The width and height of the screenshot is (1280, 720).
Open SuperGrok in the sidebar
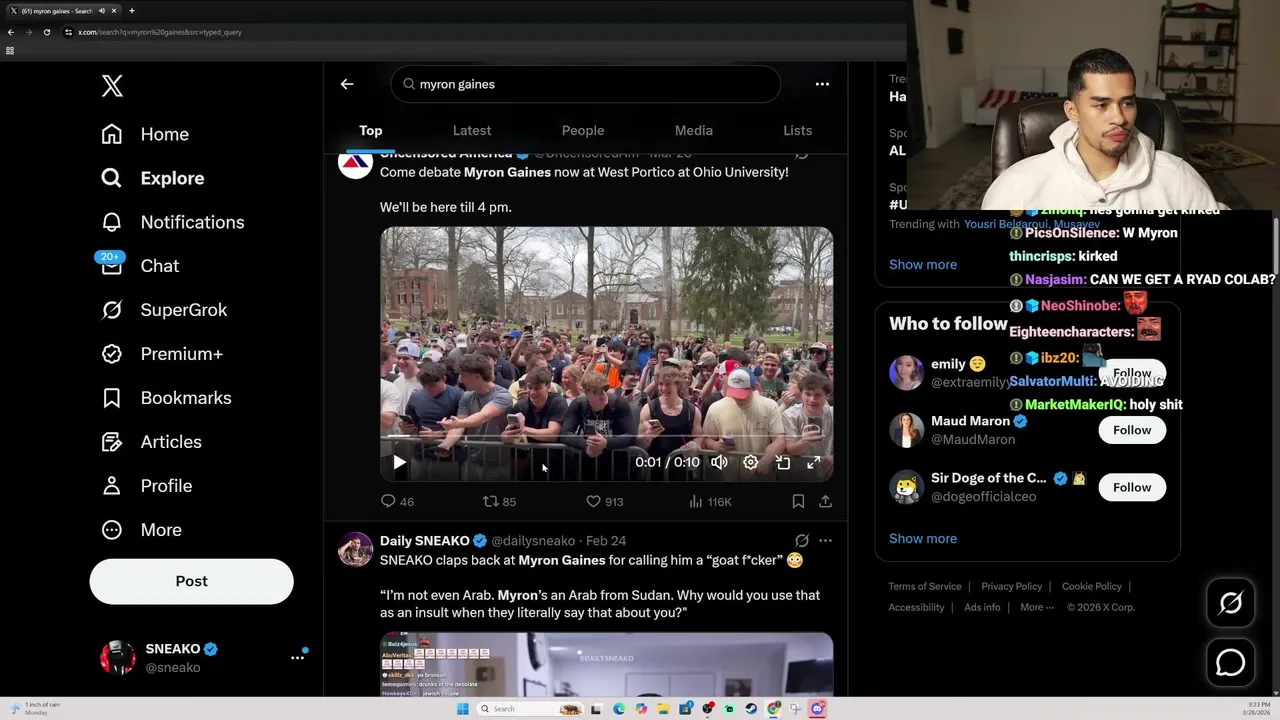pos(165,310)
